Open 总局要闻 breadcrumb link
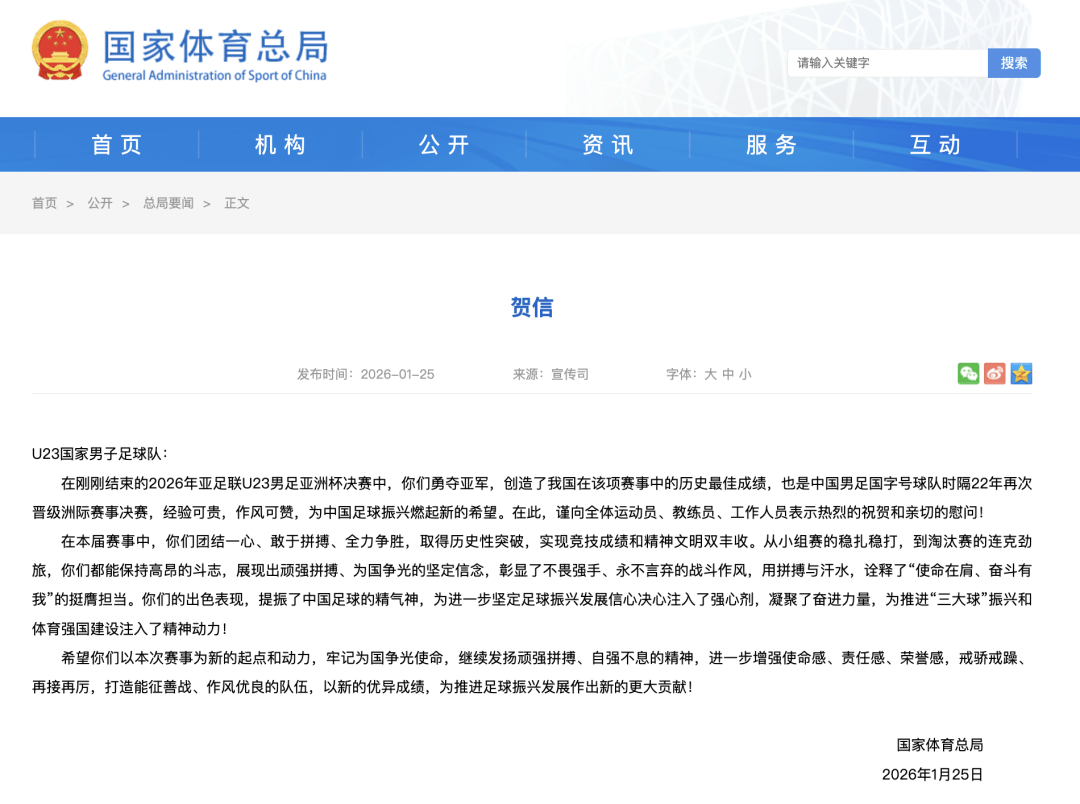1080x804 pixels. pyautogui.click(x=168, y=203)
